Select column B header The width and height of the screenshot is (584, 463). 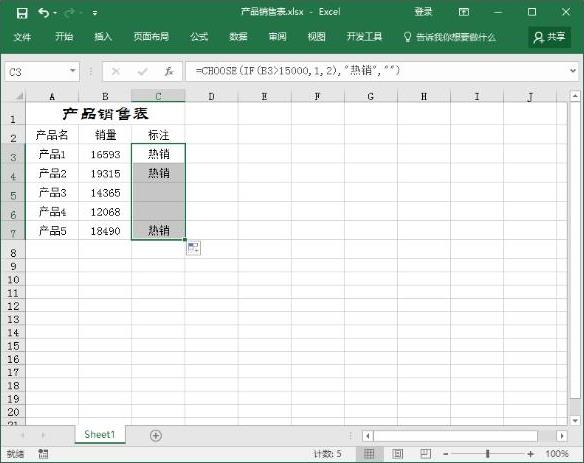(x=105, y=96)
